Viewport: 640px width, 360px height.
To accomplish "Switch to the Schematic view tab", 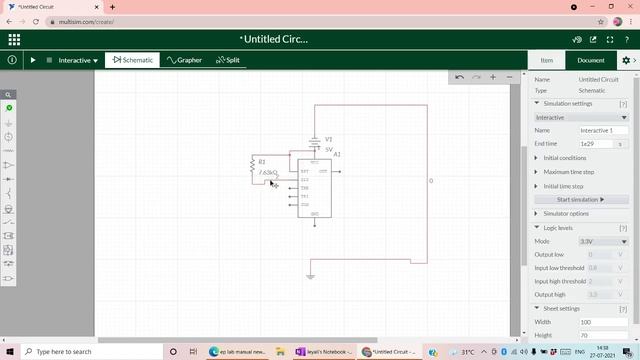I will 133,60.
